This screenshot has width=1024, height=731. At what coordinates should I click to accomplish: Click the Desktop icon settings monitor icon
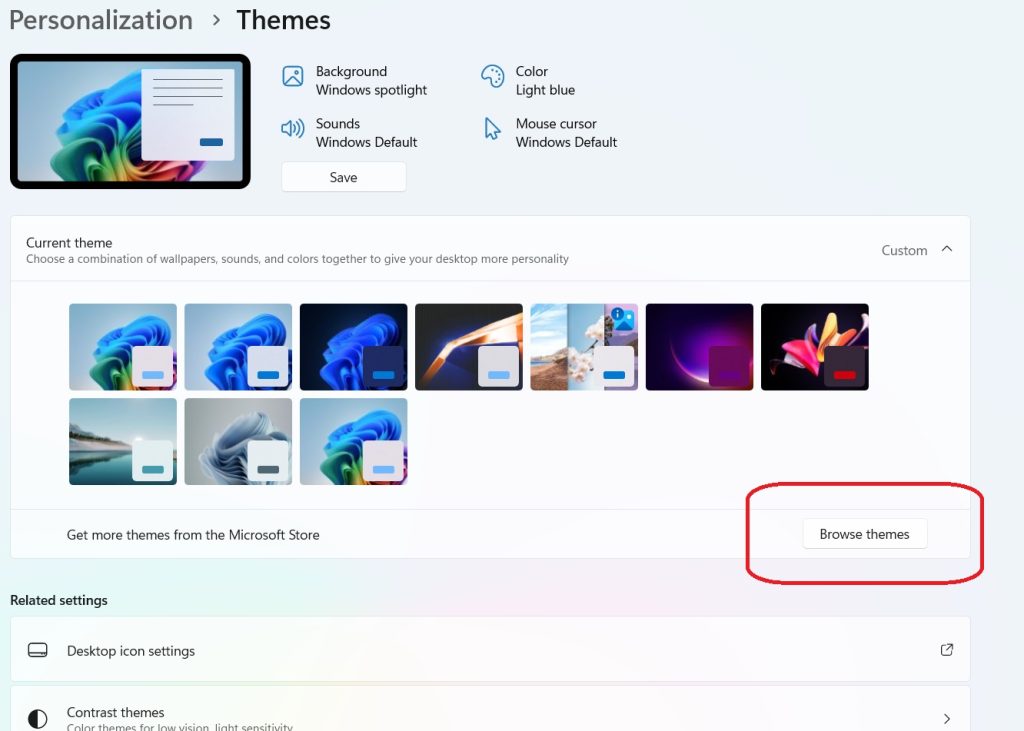(x=38, y=650)
